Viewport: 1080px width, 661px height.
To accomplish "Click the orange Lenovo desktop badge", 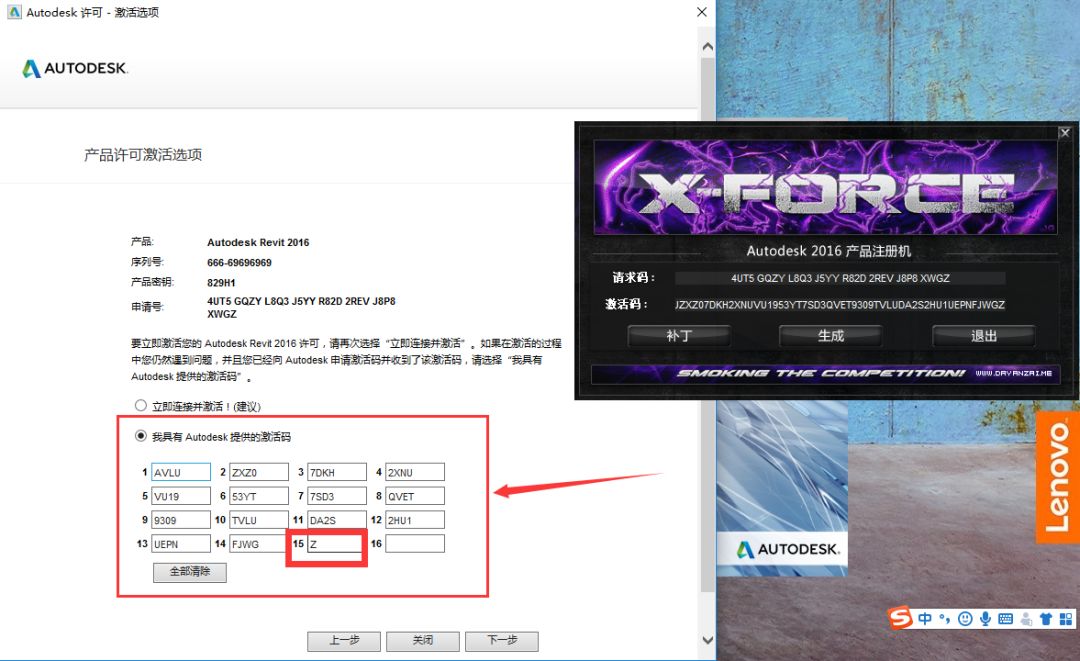I will [x=1057, y=477].
